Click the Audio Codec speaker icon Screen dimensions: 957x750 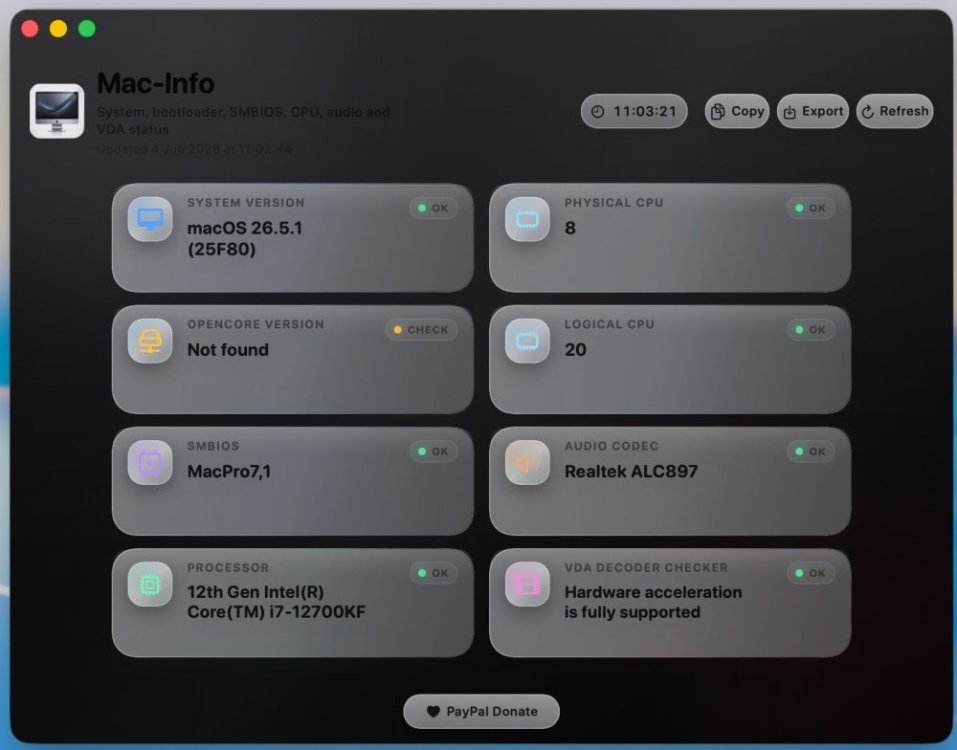pos(527,463)
